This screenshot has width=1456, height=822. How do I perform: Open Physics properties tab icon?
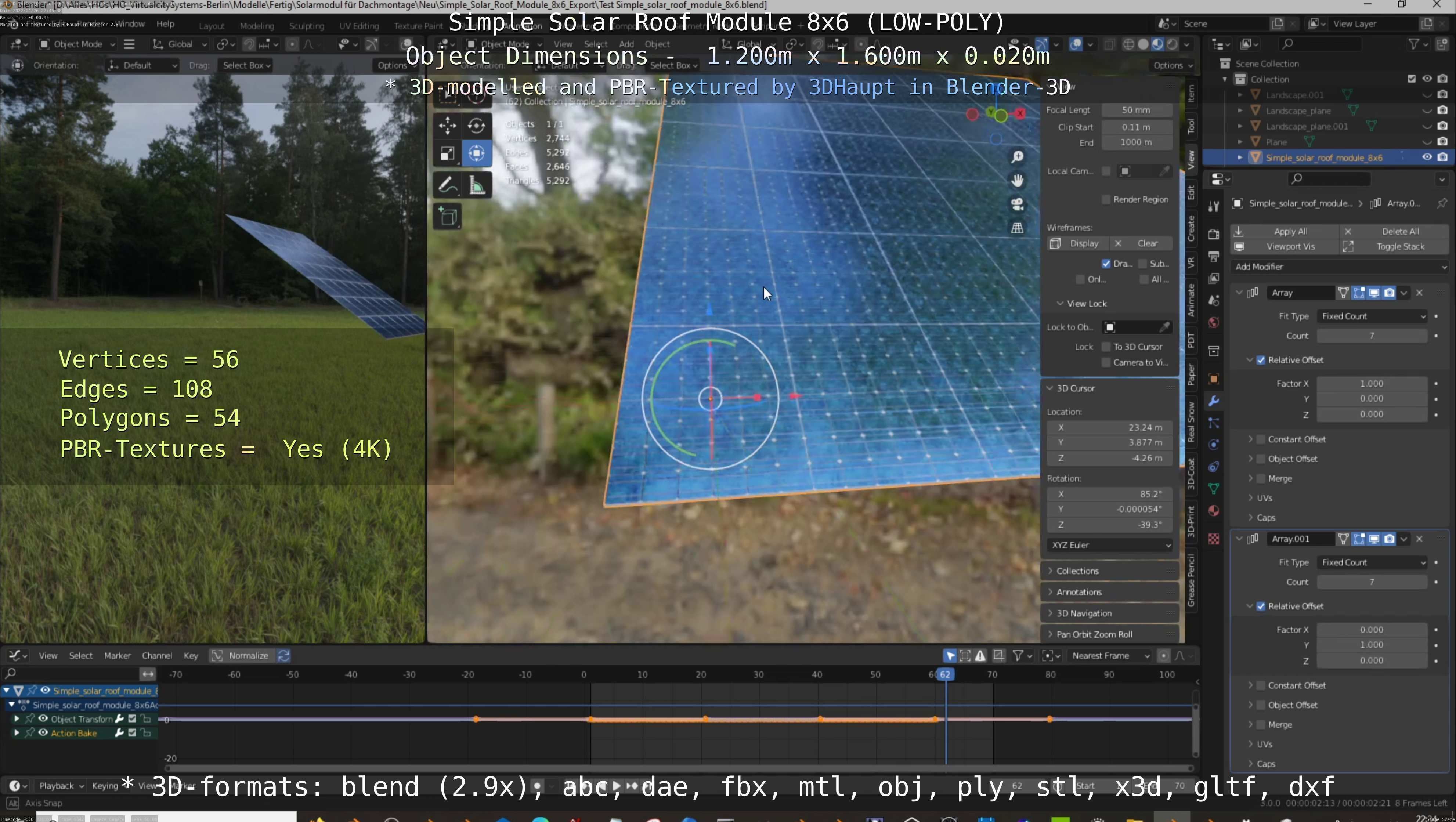[x=1214, y=445]
